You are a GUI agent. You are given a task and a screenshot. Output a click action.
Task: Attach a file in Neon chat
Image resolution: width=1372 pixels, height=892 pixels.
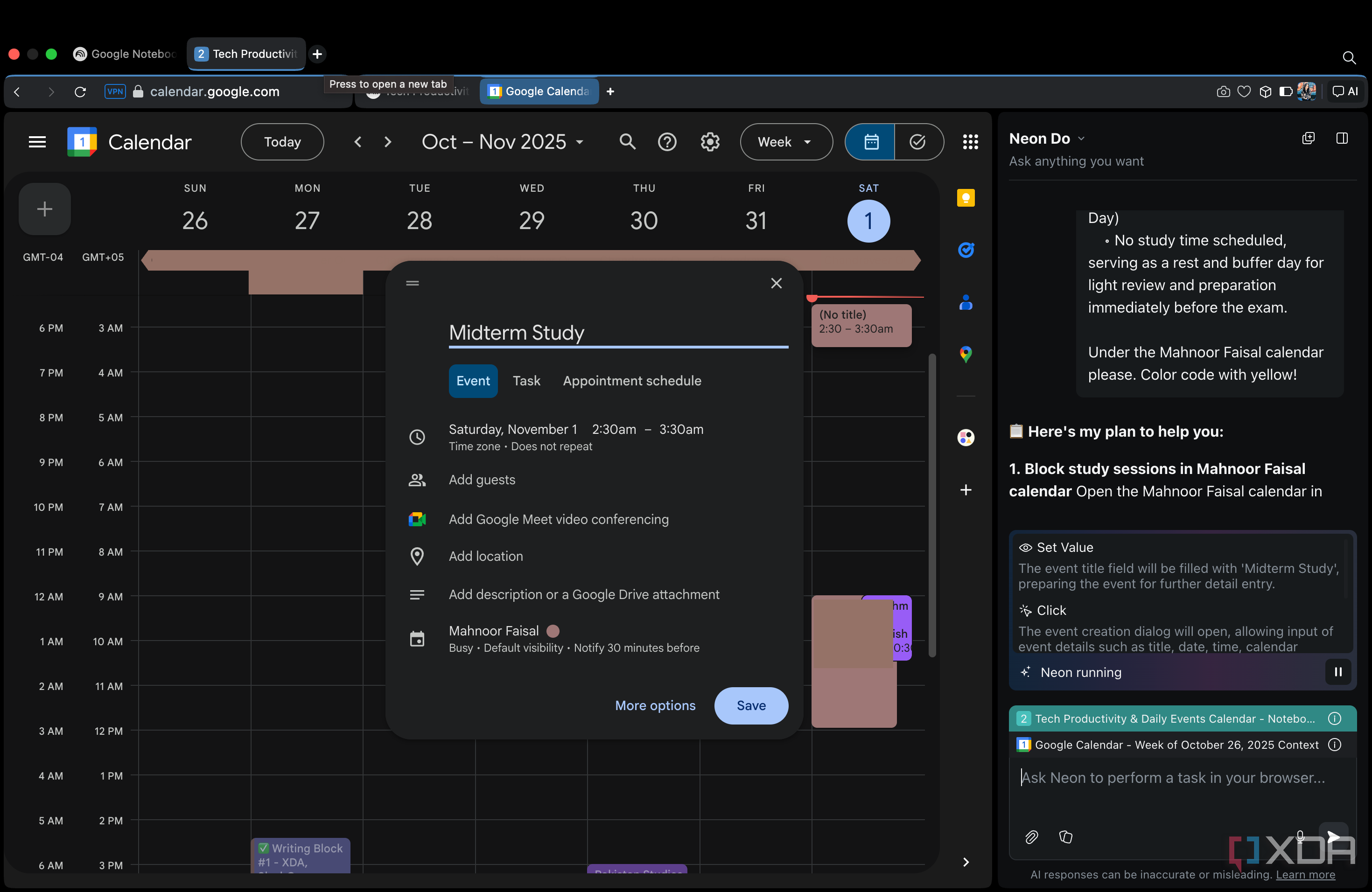(x=1031, y=836)
